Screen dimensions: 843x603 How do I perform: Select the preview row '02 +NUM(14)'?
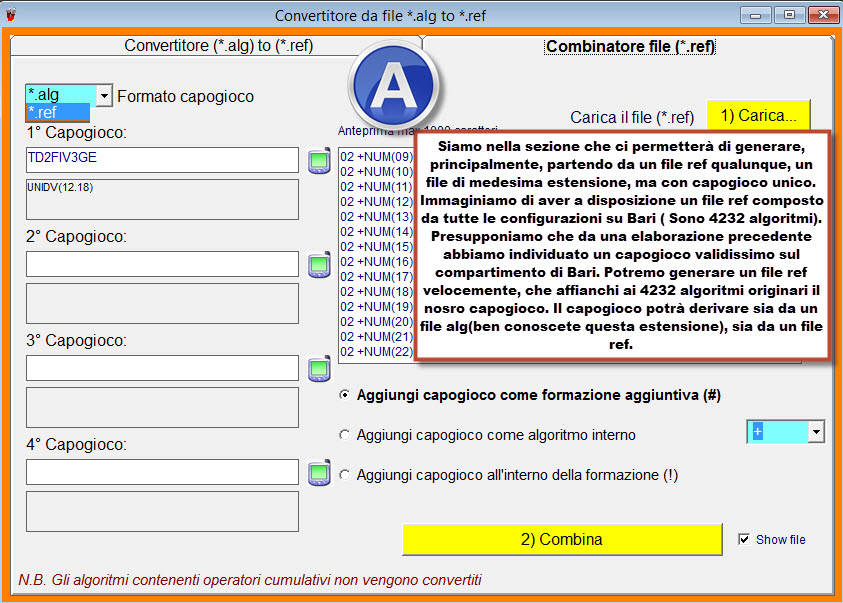click(x=377, y=232)
